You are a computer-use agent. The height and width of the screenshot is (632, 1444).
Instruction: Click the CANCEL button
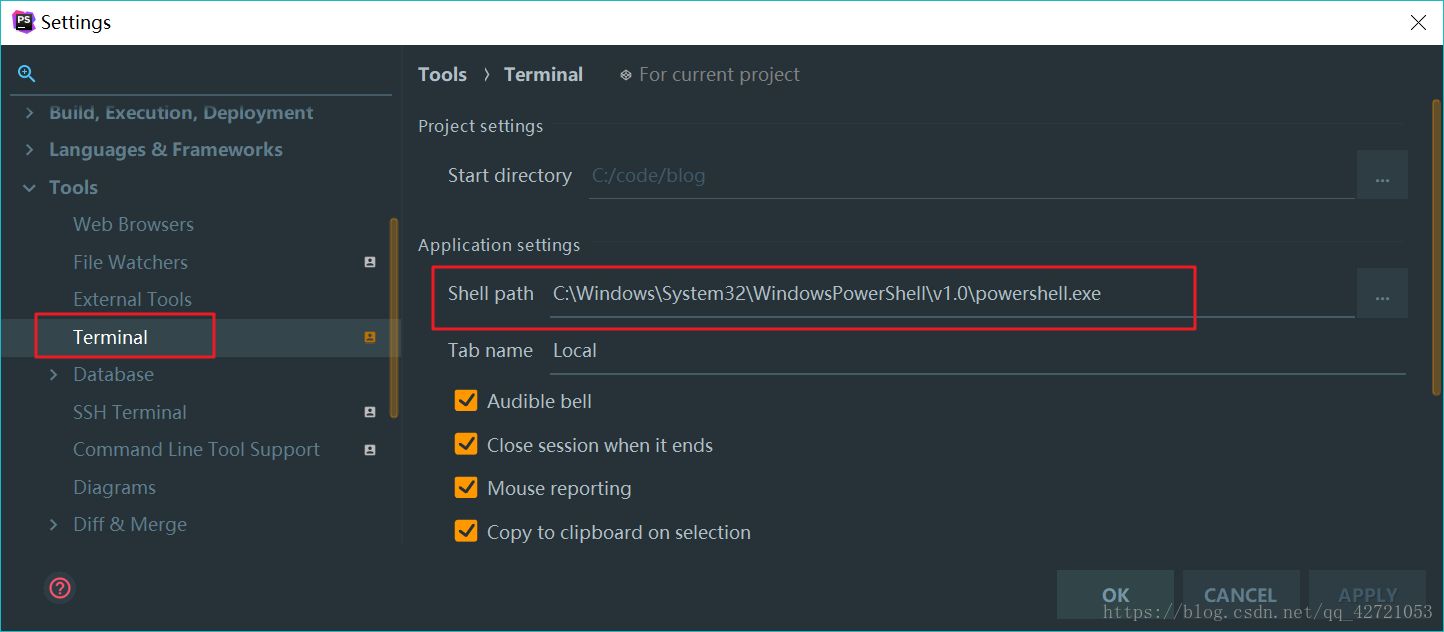pos(1240,594)
